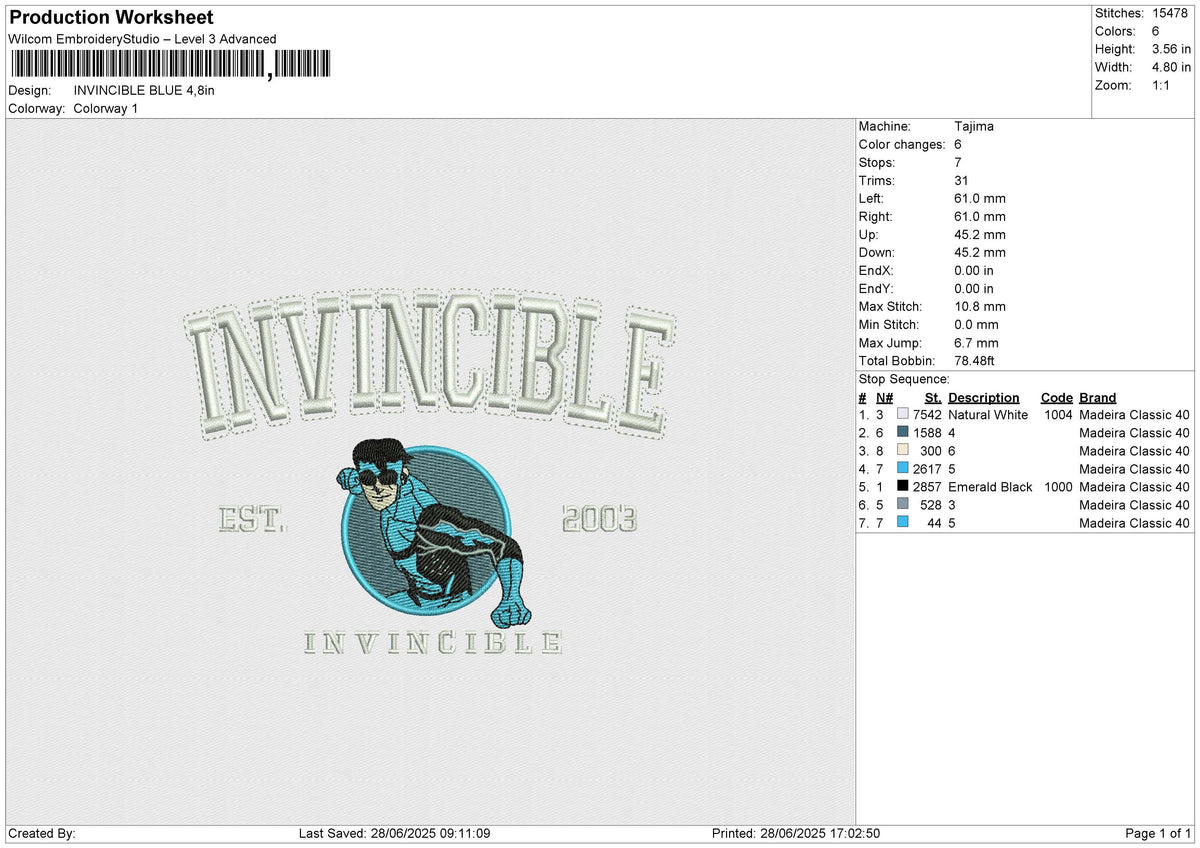Click the Natural White color swatch
1200x848 pixels.
903,415
